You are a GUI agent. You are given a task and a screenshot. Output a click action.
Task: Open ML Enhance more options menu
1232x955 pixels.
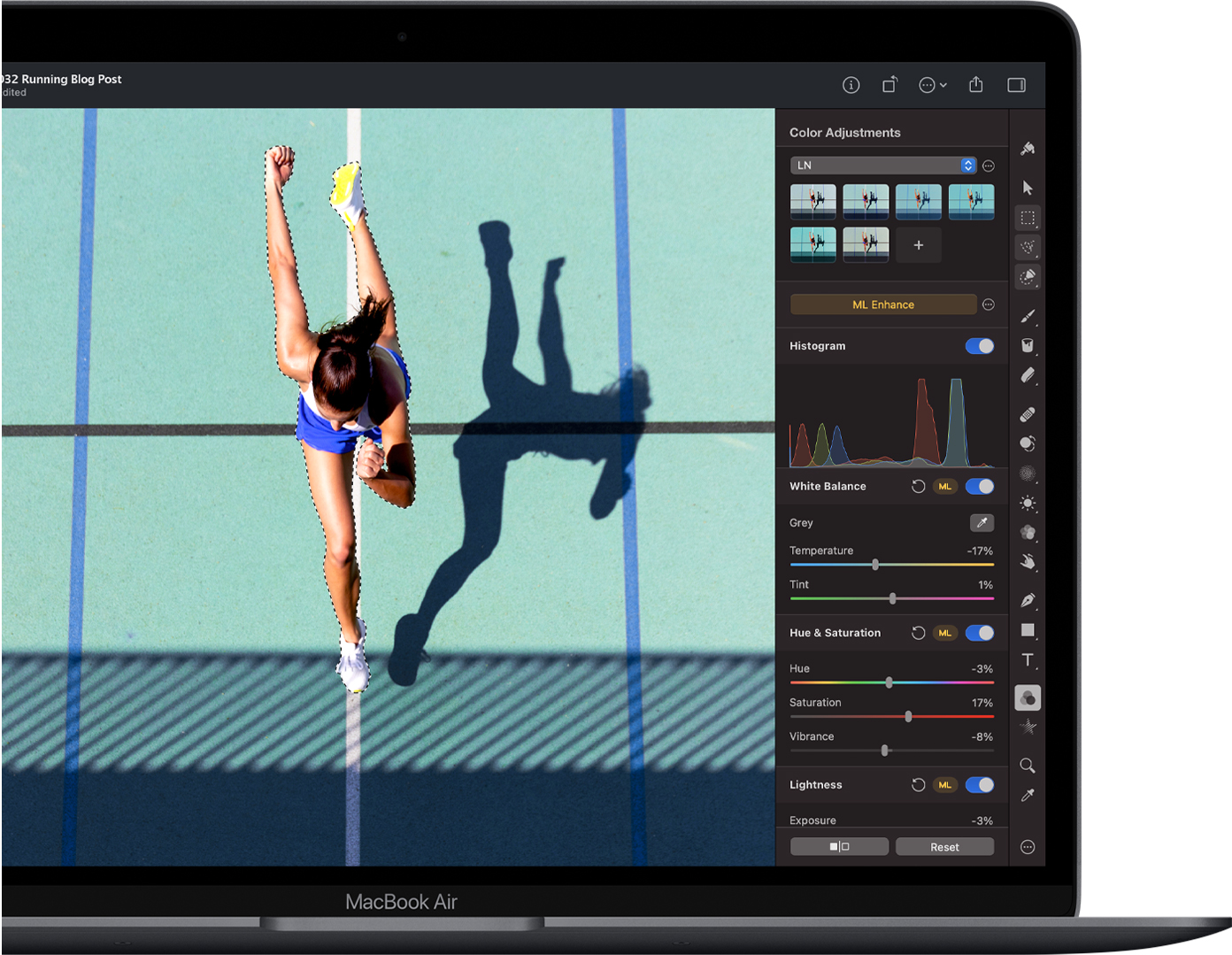click(989, 304)
